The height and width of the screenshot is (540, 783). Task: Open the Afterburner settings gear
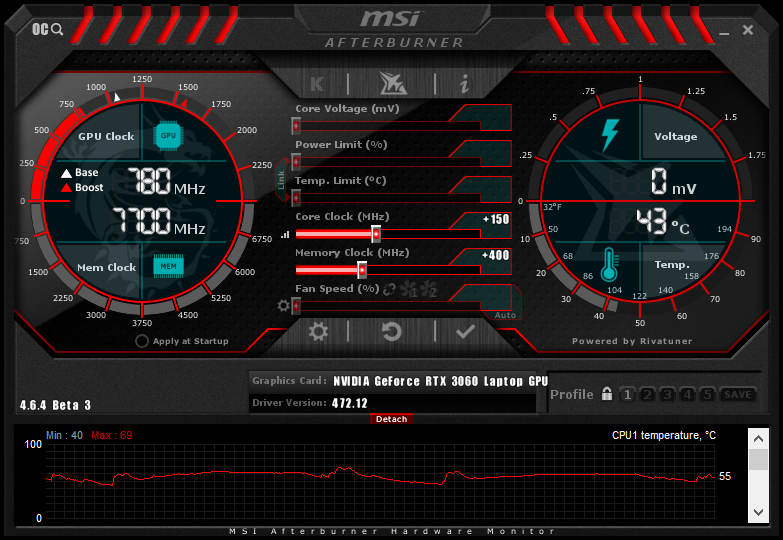[x=318, y=331]
